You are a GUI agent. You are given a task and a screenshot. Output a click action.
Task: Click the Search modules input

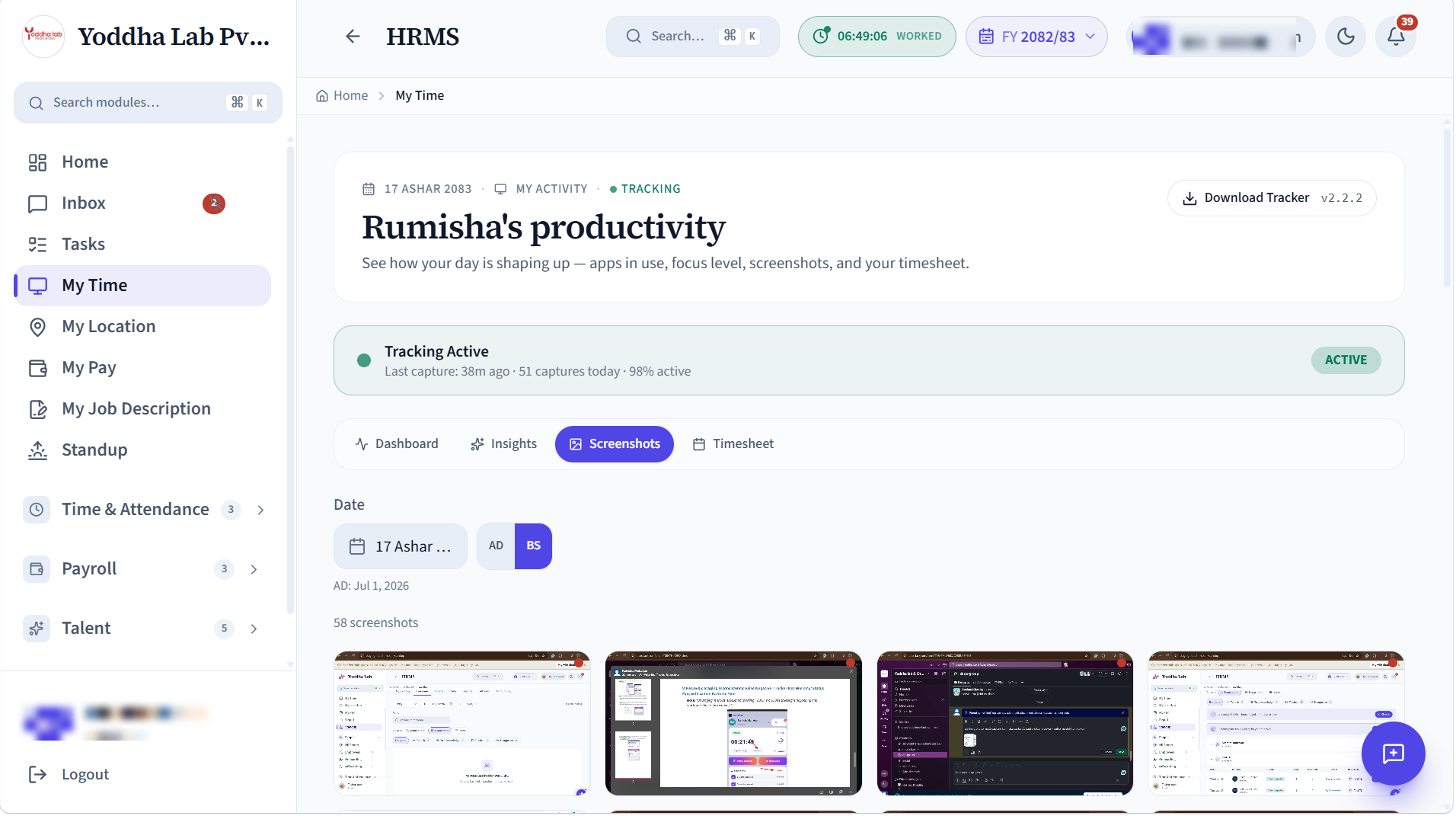[148, 103]
